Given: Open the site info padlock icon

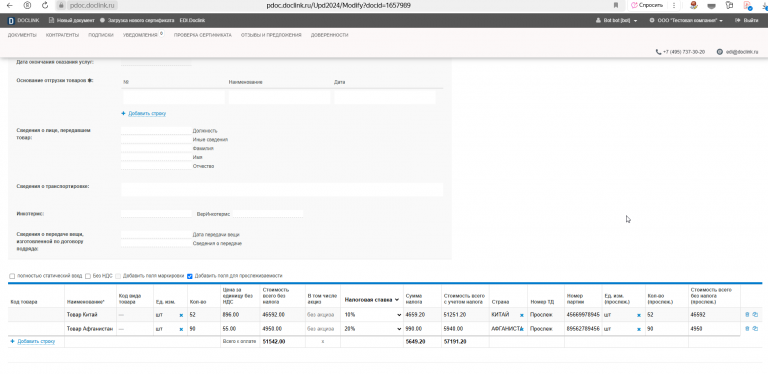Looking at the screenshot, I should 61,5.
